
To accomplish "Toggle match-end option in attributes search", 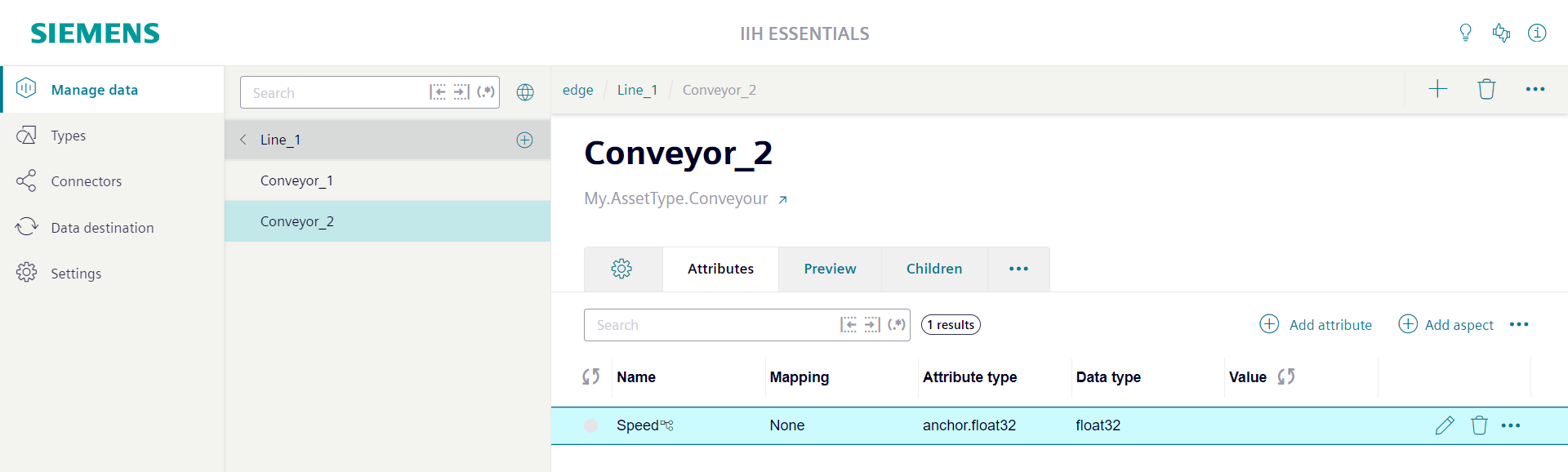I will tap(872, 325).
